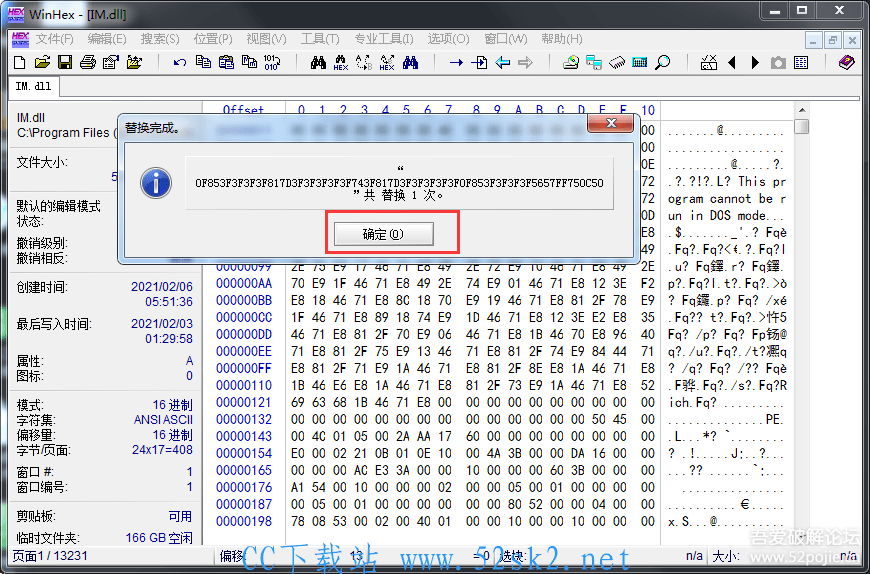Click the Find HEX values icon
Image resolution: width=870 pixels, height=574 pixels.
pyautogui.click(x=341, y=63)
